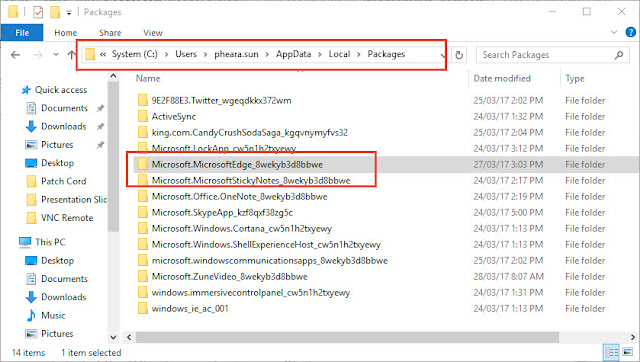The height and width of the screenshot is (362, 640).
Task: Select king.com.CandyCrushSodaSaga folder
Action: click(249, 133)
